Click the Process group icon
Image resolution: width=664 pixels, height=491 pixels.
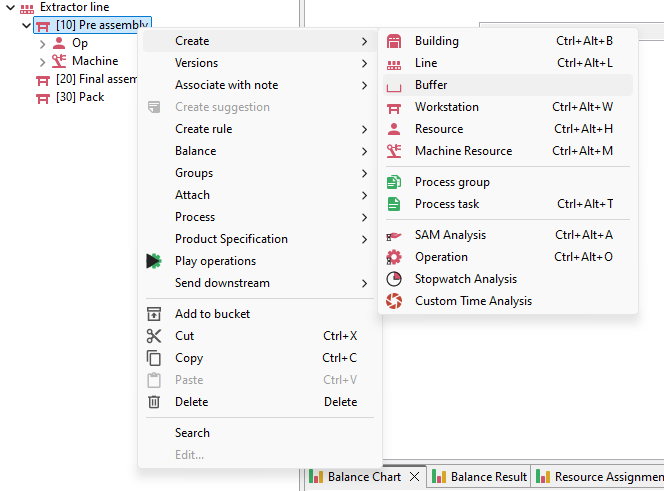(394, 182)
